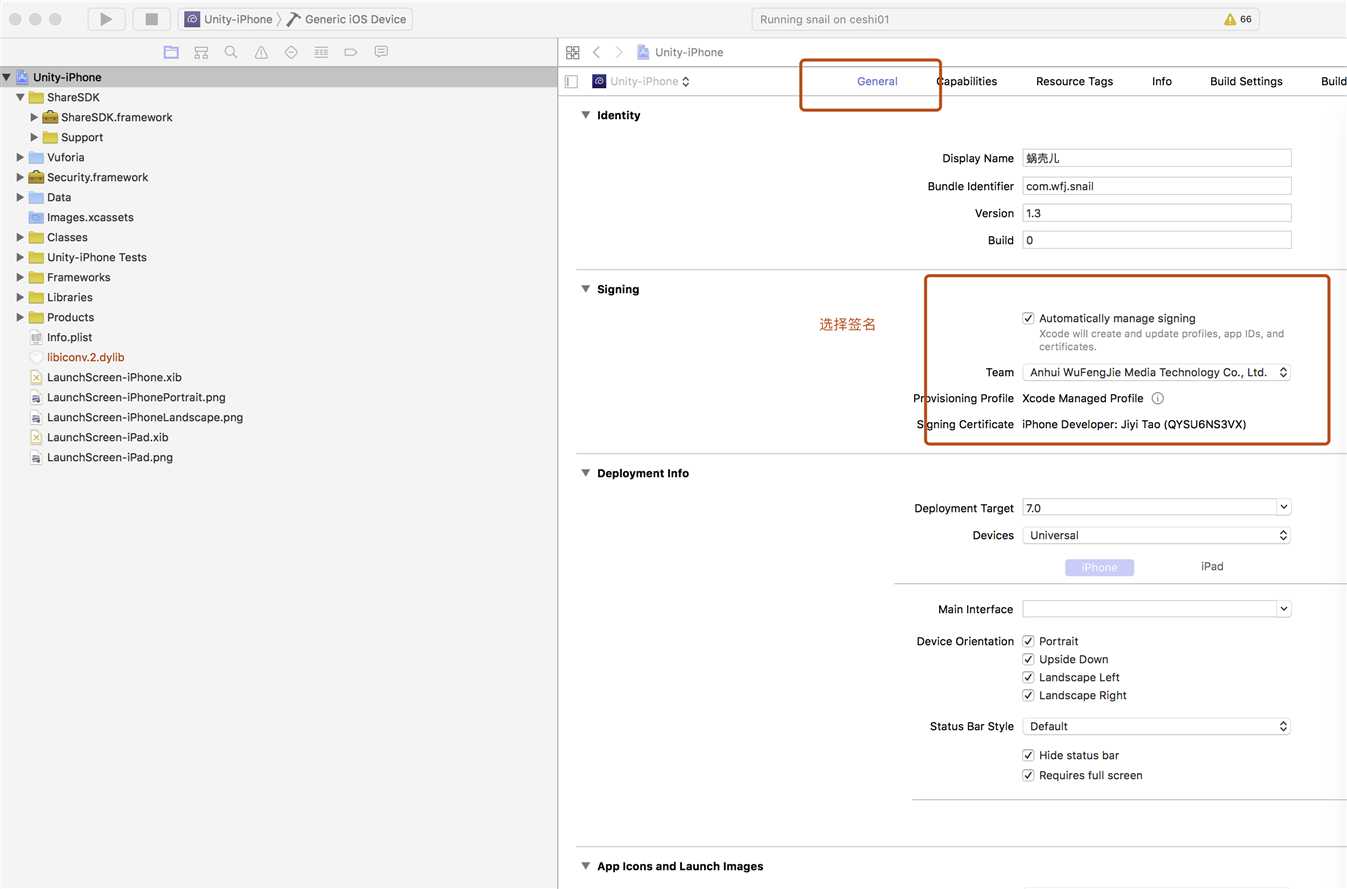Select the iPad device segment
1347x889 pixels.
coord(1212,567)
